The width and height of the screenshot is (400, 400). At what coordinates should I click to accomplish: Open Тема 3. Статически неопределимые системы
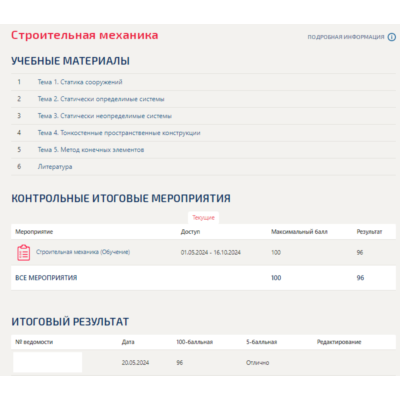point(104,116)
